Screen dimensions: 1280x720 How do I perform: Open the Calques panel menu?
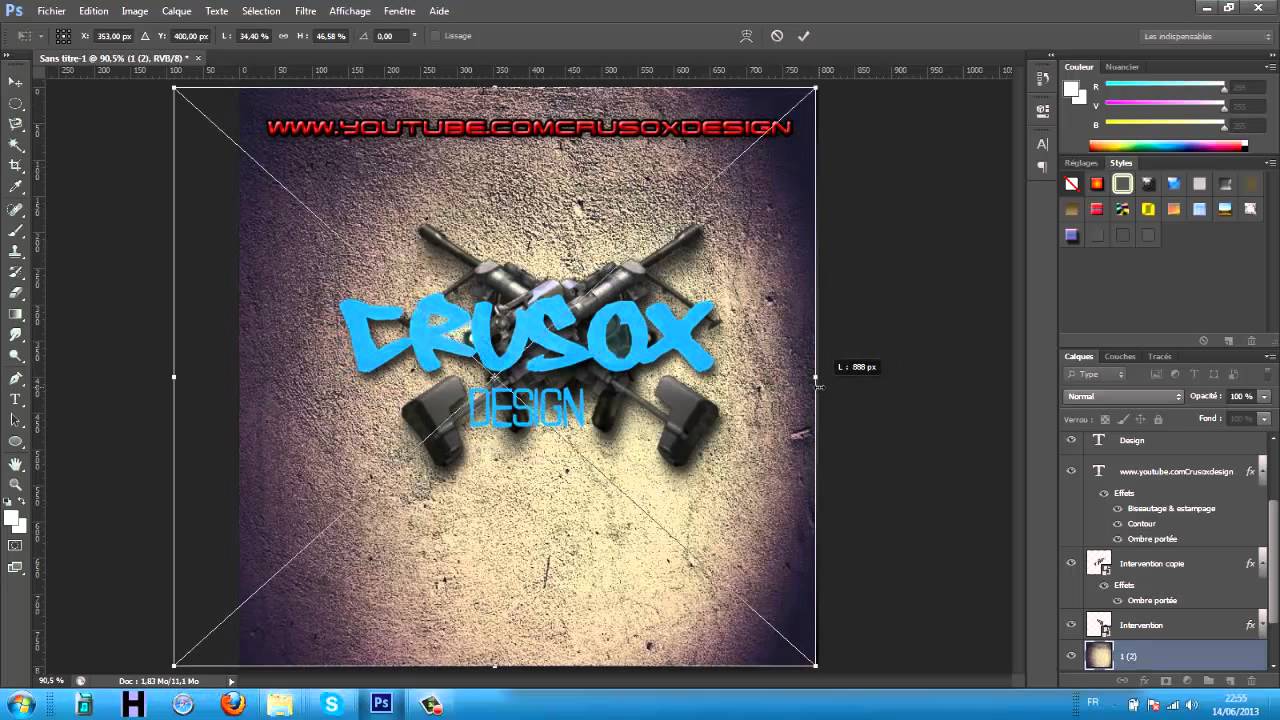pos(1270,357)
